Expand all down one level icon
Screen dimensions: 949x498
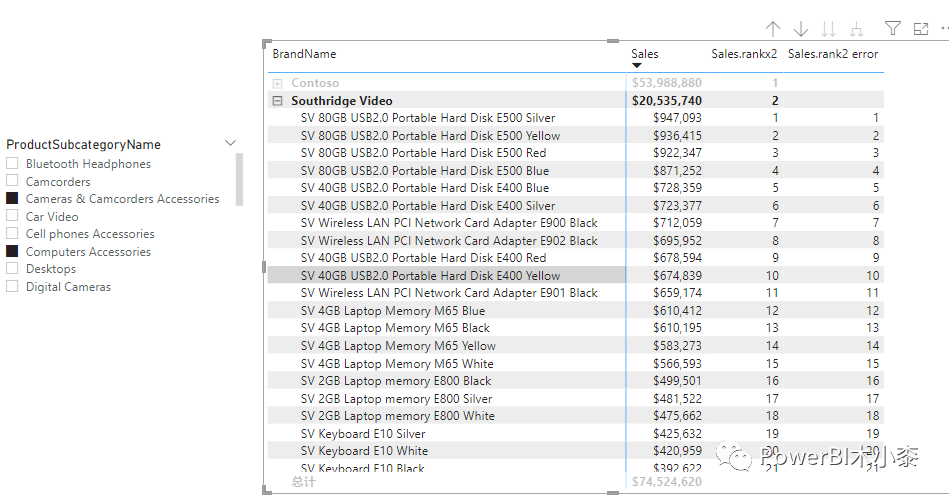click(x=856, y=28)
